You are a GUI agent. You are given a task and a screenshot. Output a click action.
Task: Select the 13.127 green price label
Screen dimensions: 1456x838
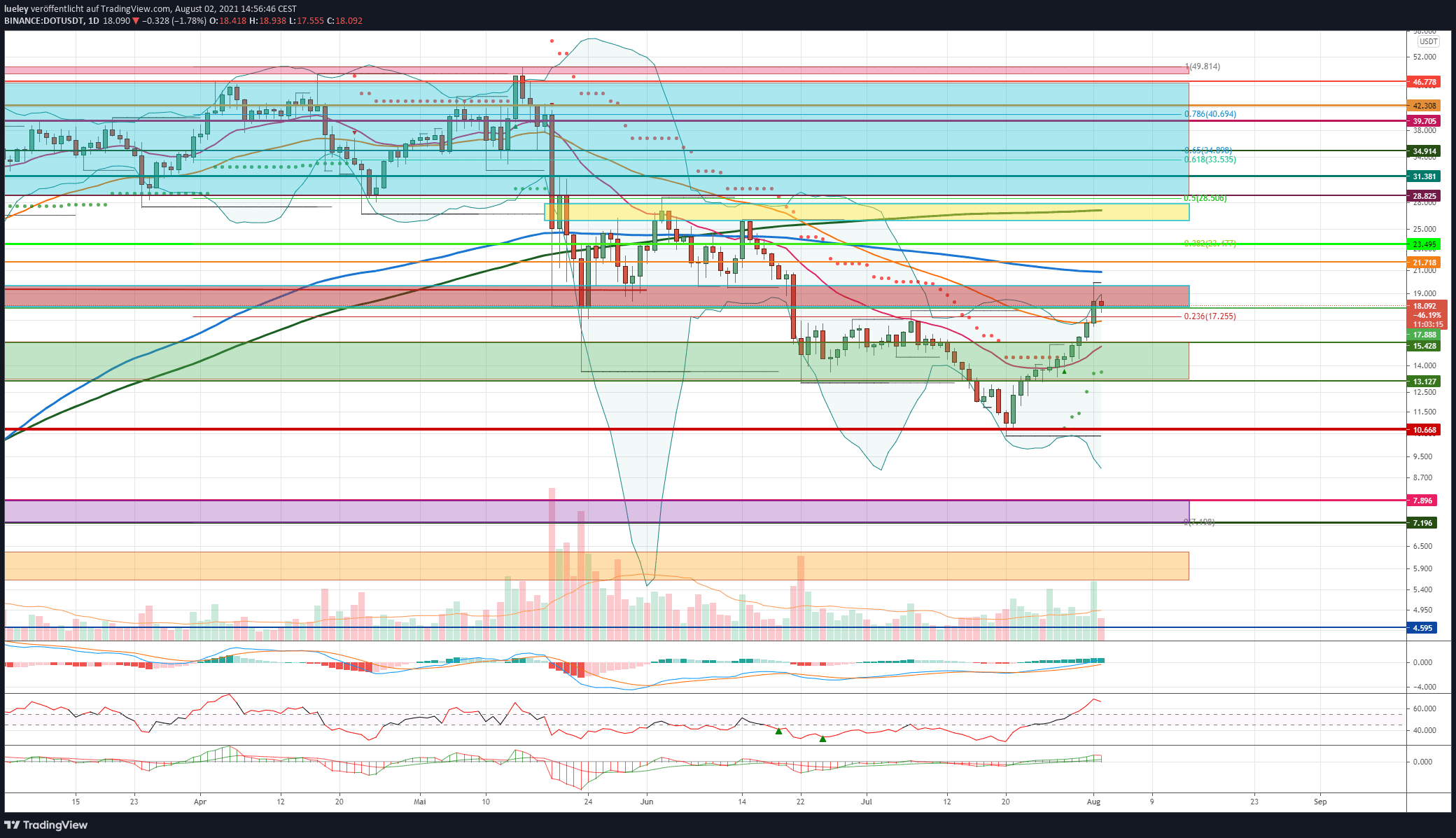(1424, 382)
